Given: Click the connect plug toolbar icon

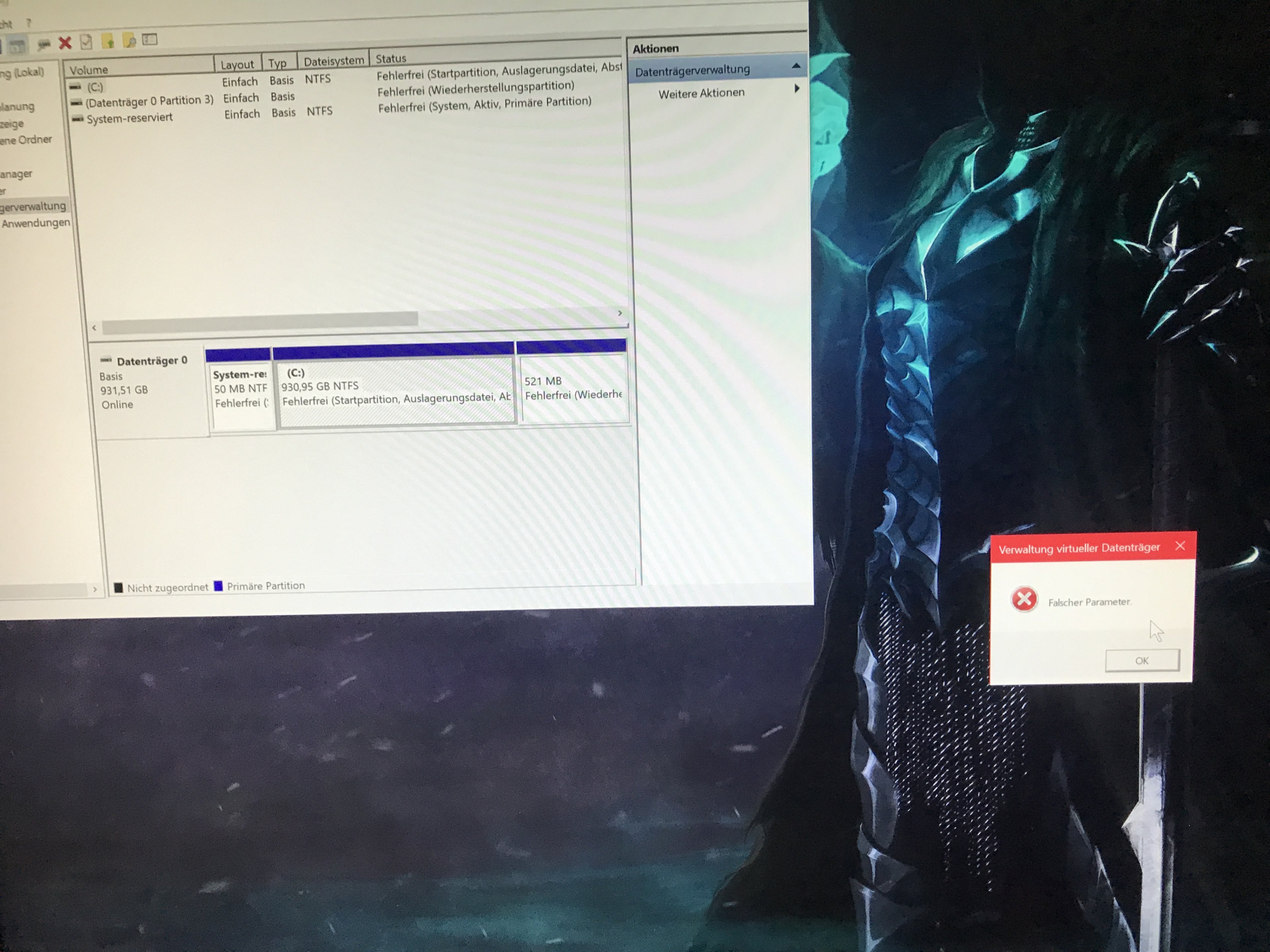Looking at the screenshot, I should pyautogui.click(x=44, y=44).
